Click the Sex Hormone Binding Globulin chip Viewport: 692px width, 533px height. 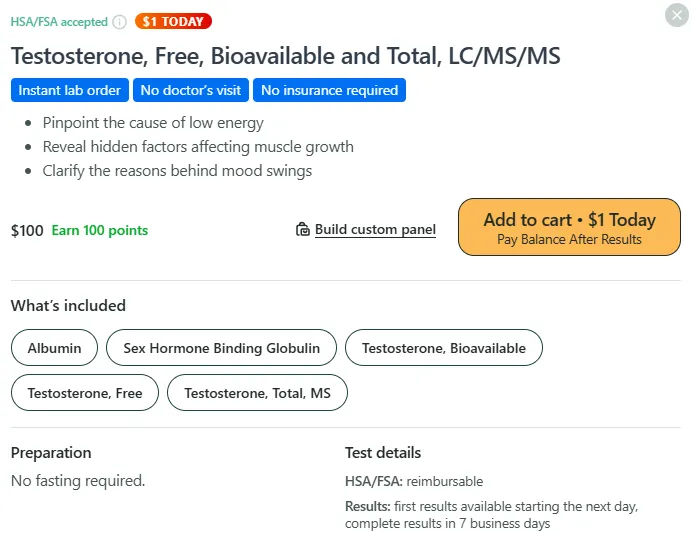click(222, 348)
